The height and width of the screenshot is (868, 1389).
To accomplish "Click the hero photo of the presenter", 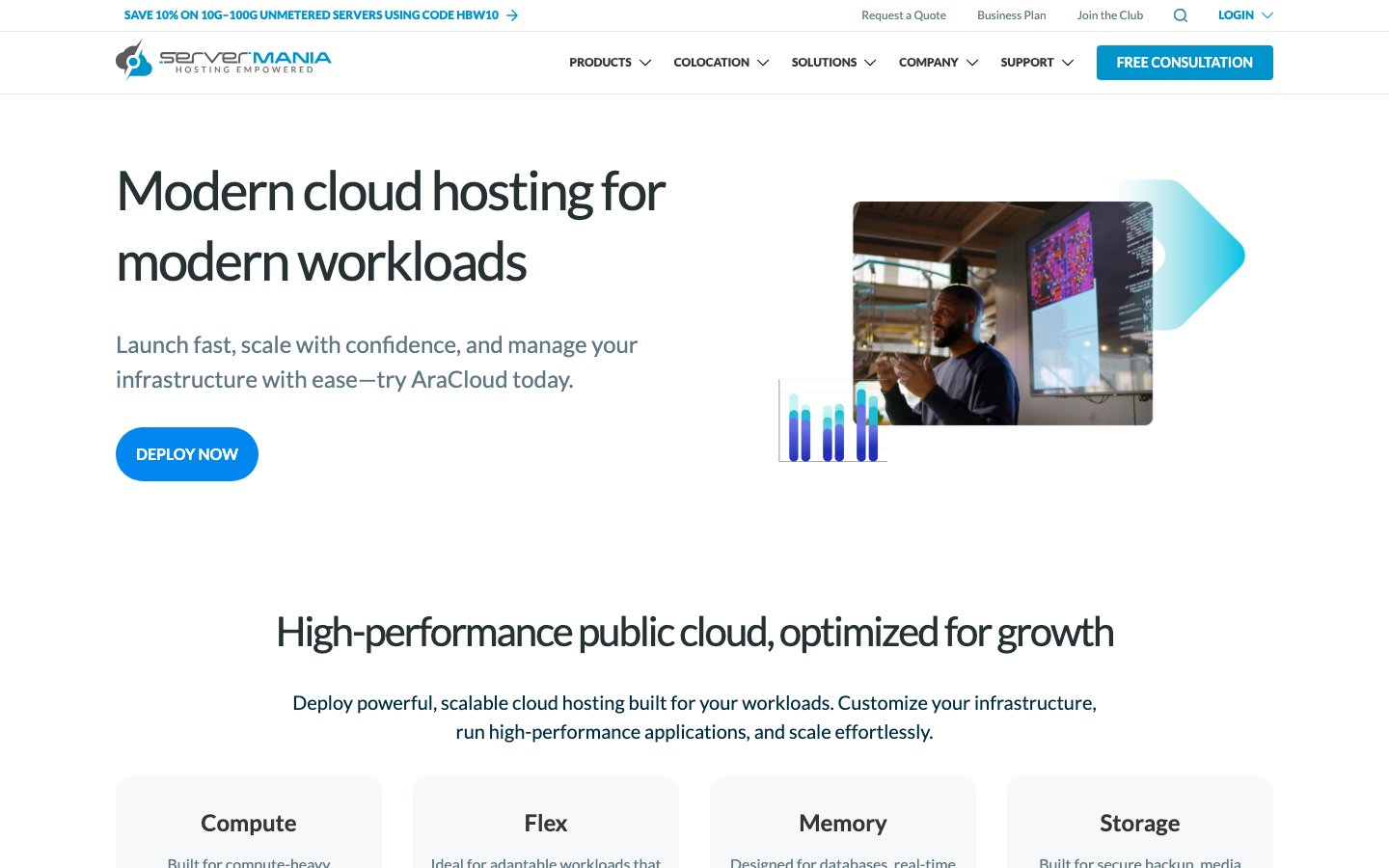I will coord(1002,313).
